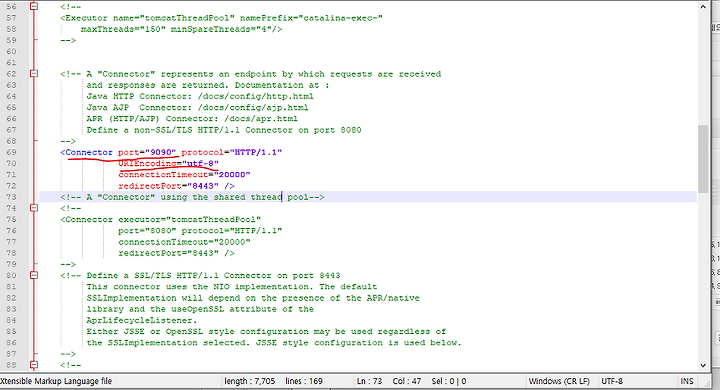The width and height of the screenshot is (720, 390).
Task: Click the 'lines : 169' status entry
Action: pos(304,381)
